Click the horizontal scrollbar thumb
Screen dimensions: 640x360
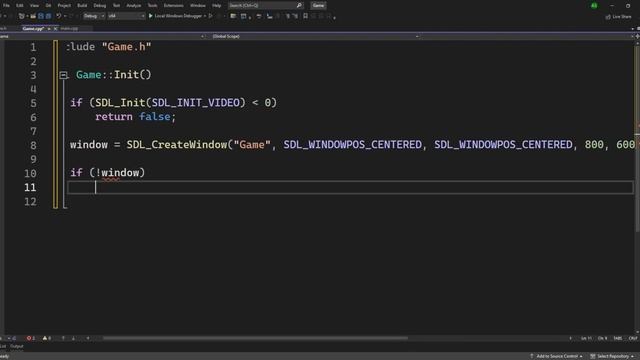point(255,338)
